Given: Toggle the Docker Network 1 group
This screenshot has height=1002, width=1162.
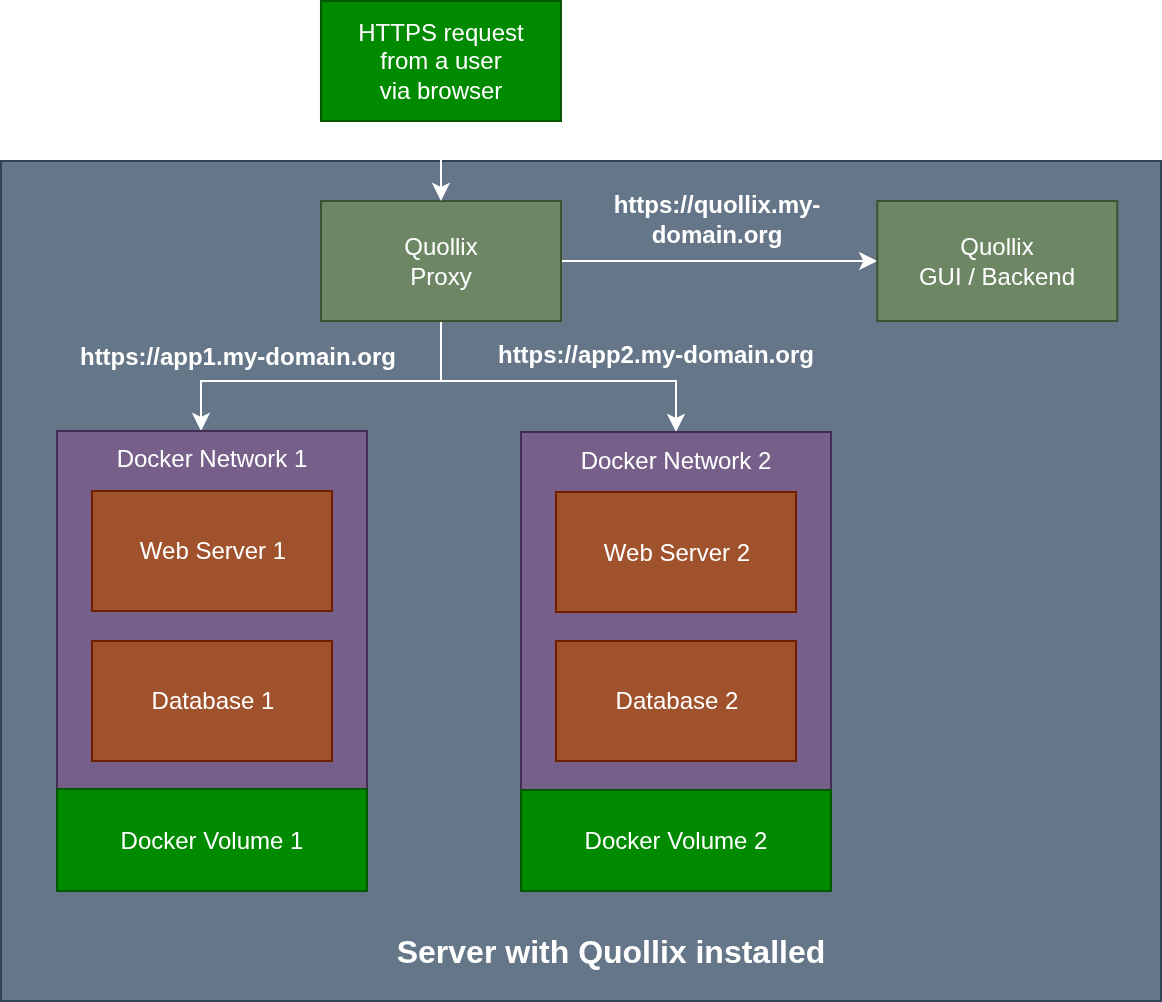Looking at the screenshot, I should [212, 460].
